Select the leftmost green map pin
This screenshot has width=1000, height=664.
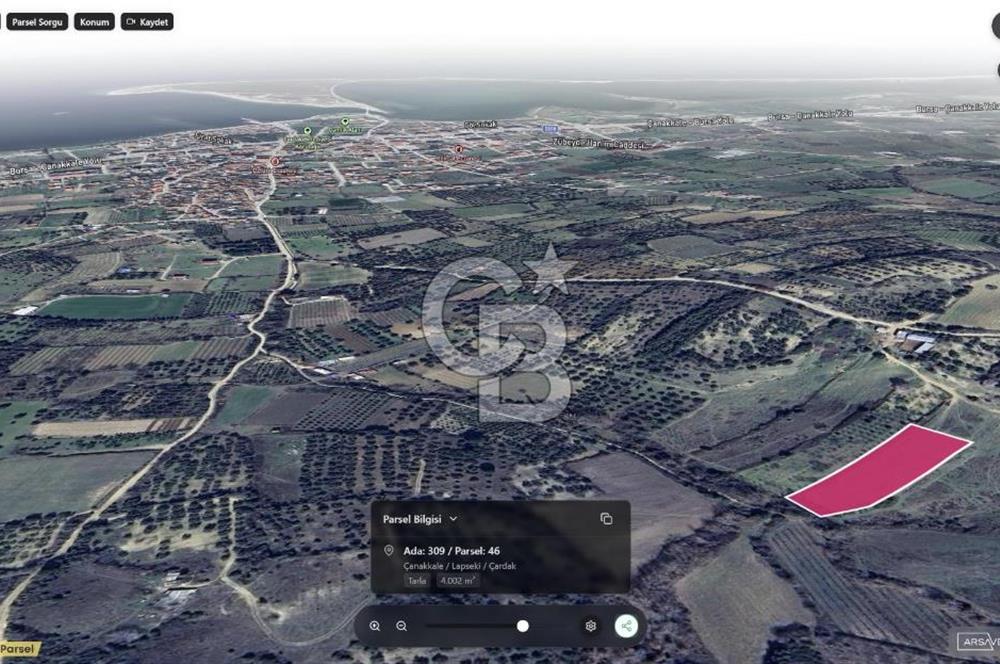point(307,131)
